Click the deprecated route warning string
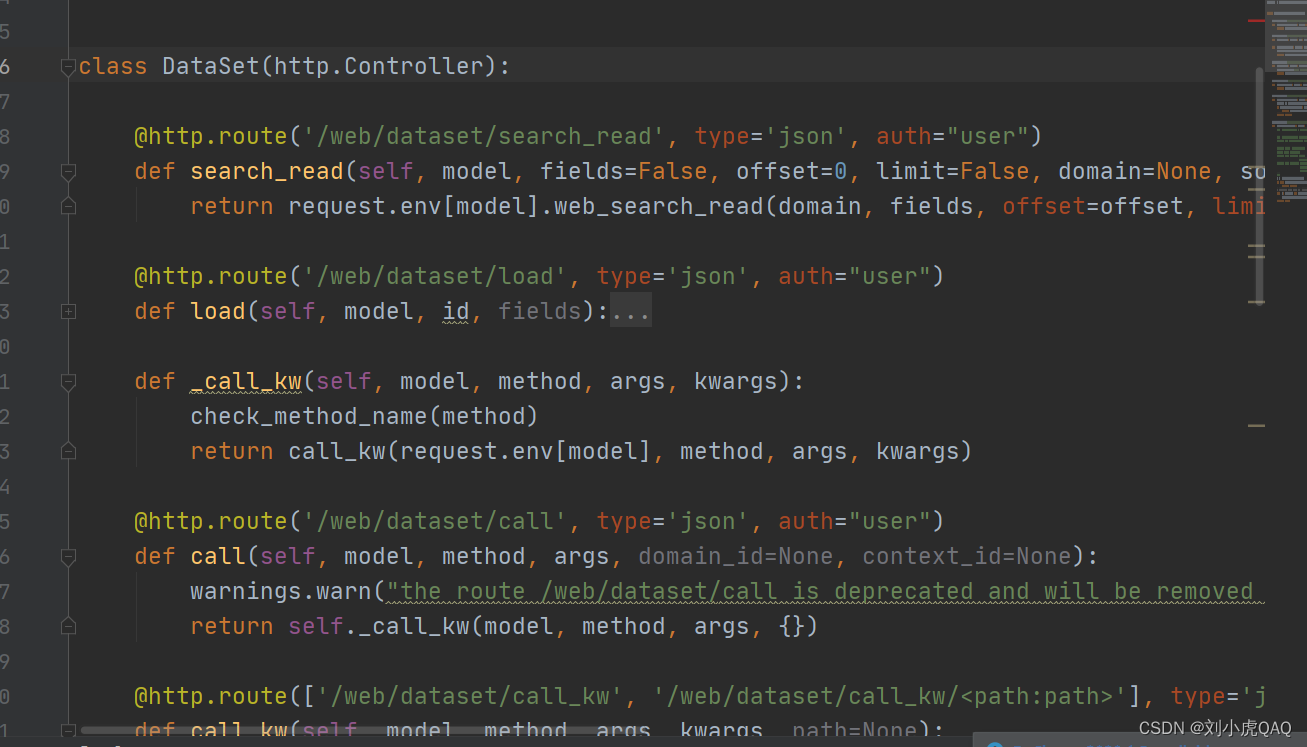 [x=826, y=592]
